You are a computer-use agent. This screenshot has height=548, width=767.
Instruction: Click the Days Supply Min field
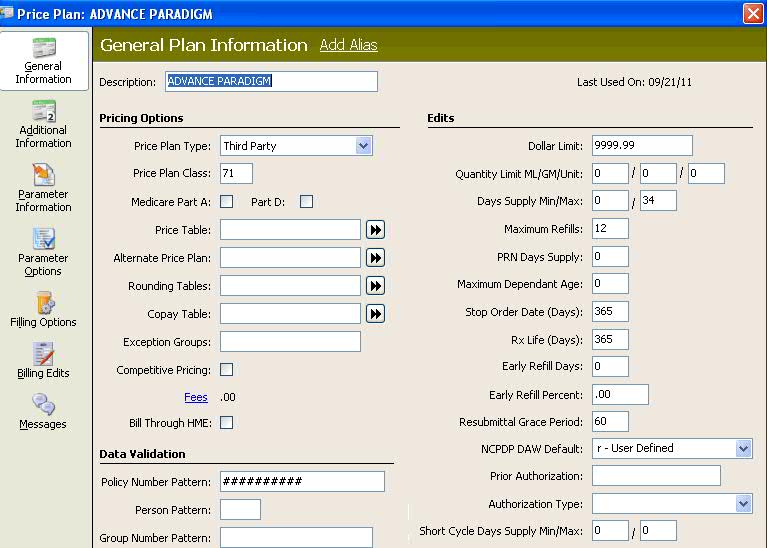pyautogui.click(x=610, y=201)
